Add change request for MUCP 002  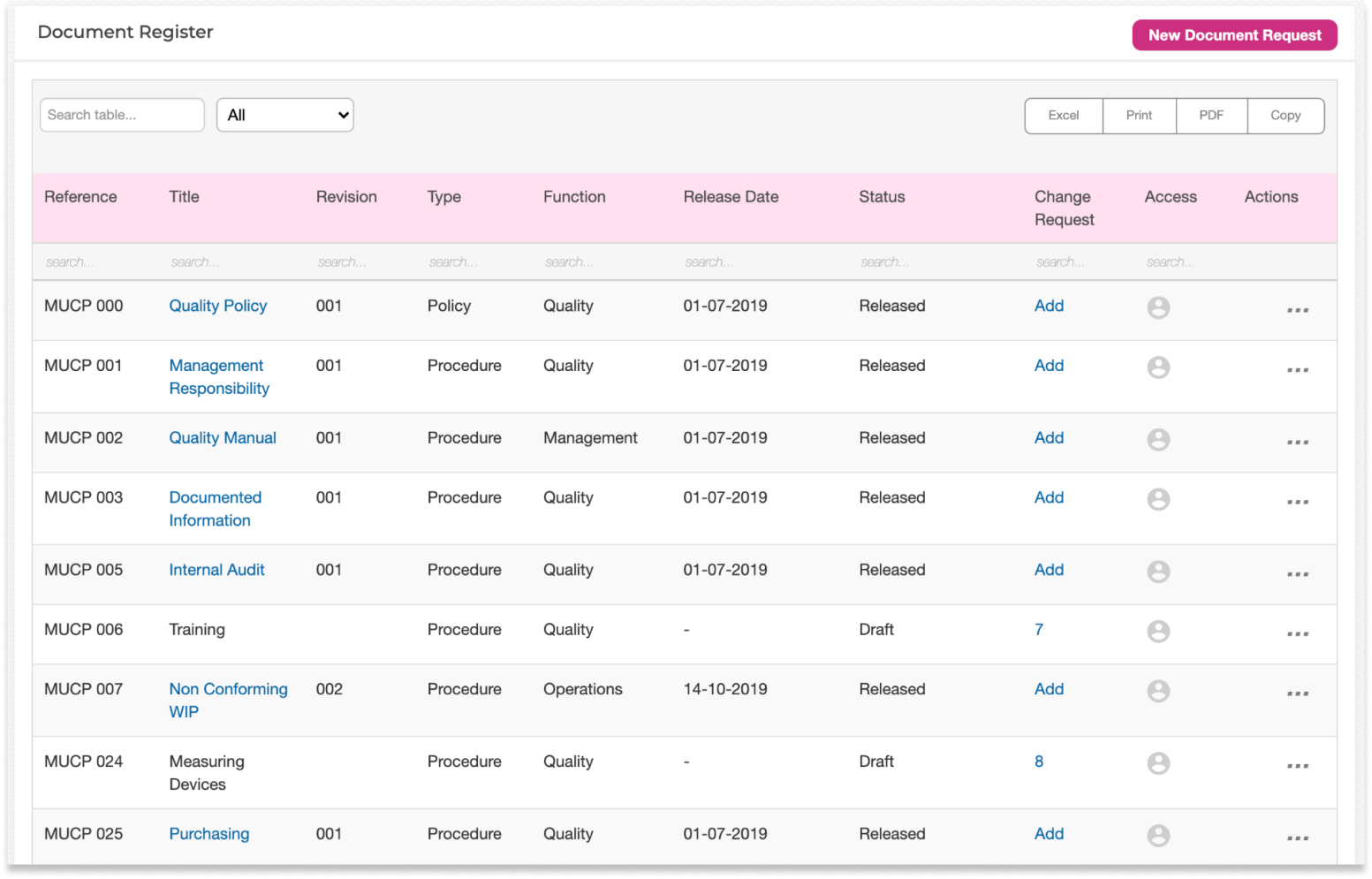tap(1049, 438)
